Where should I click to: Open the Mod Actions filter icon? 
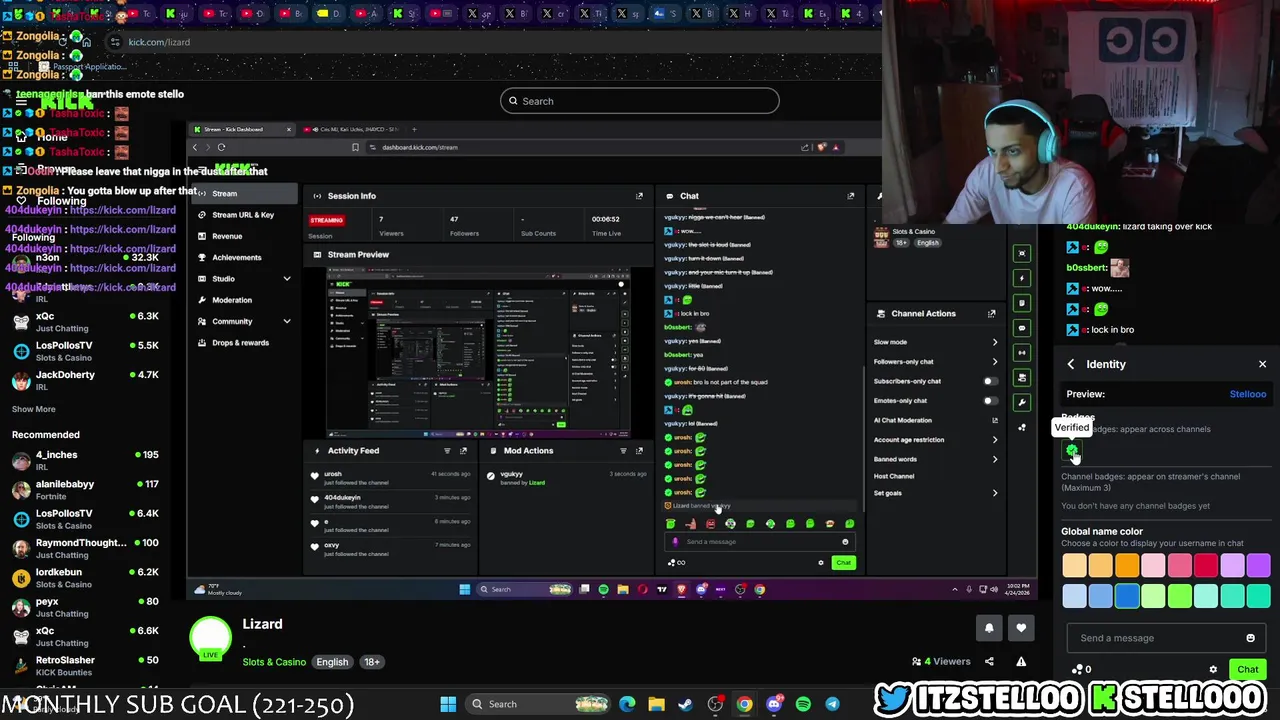tap(623, 451)
